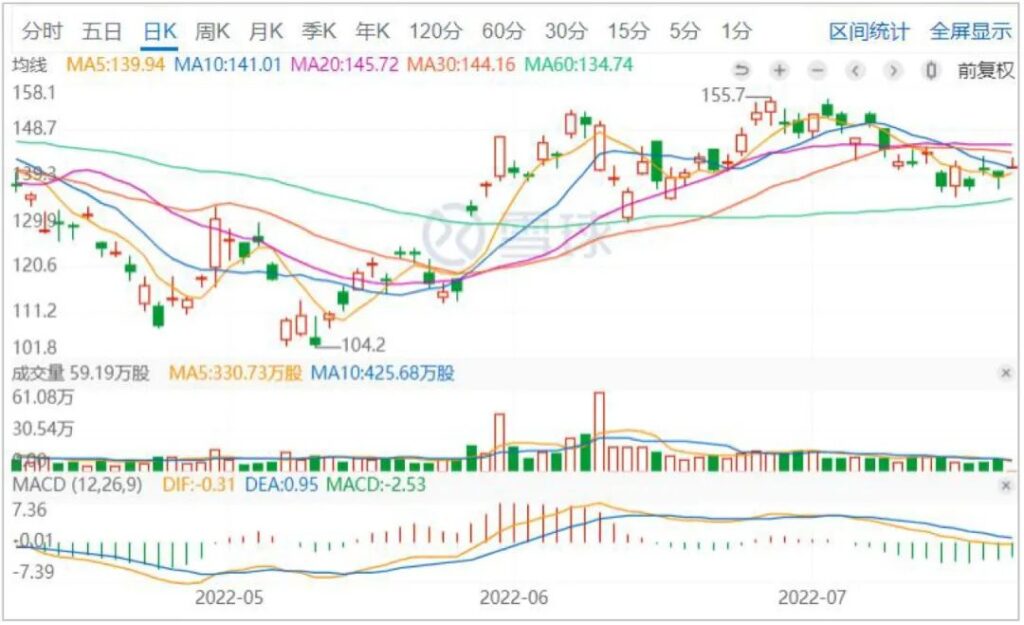
Task: Toggle the MA5 moving average label
Action: tap(115, 65)
